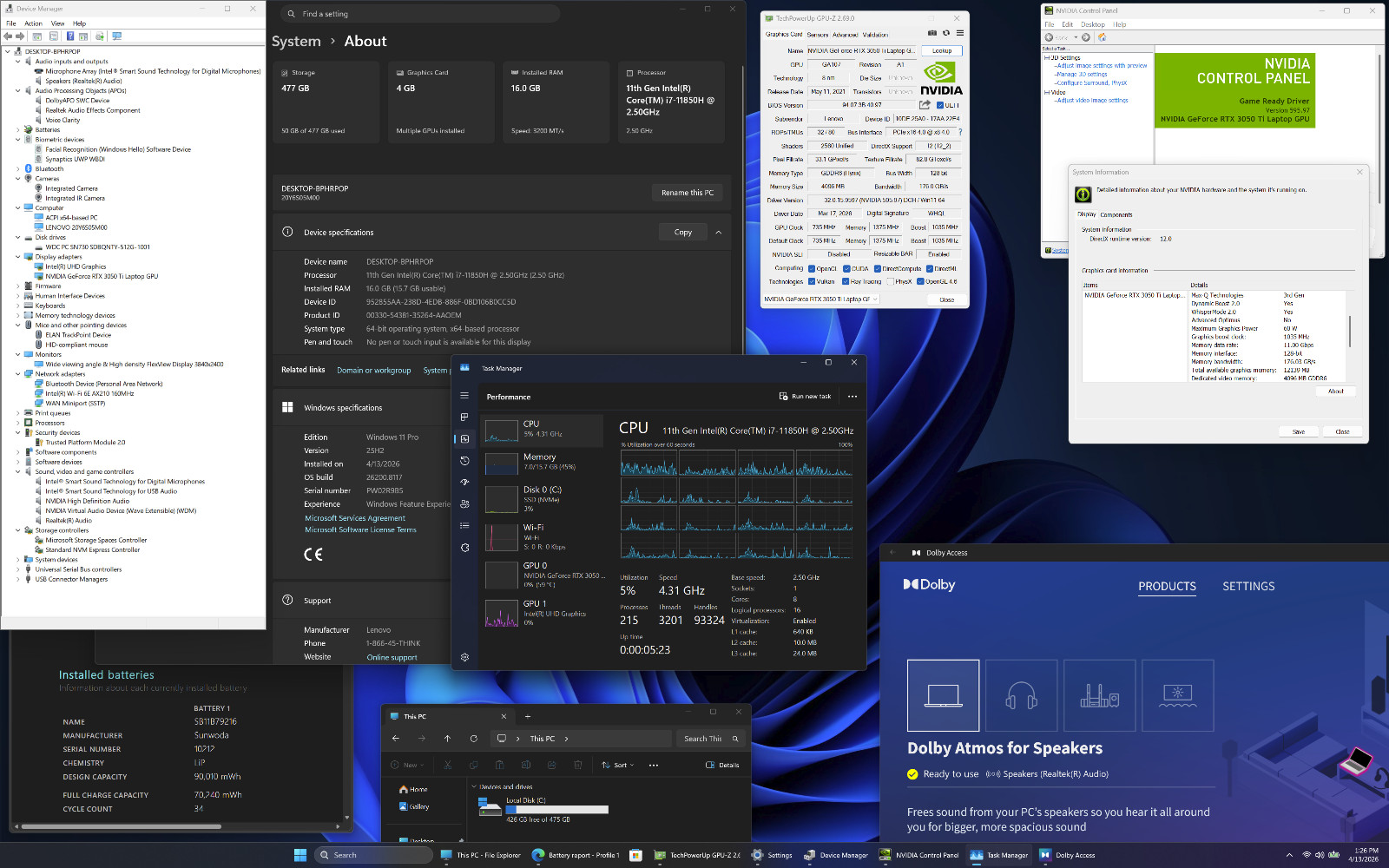Click Run new task in Task Manager
The image size is (1389, 868).
806,397
